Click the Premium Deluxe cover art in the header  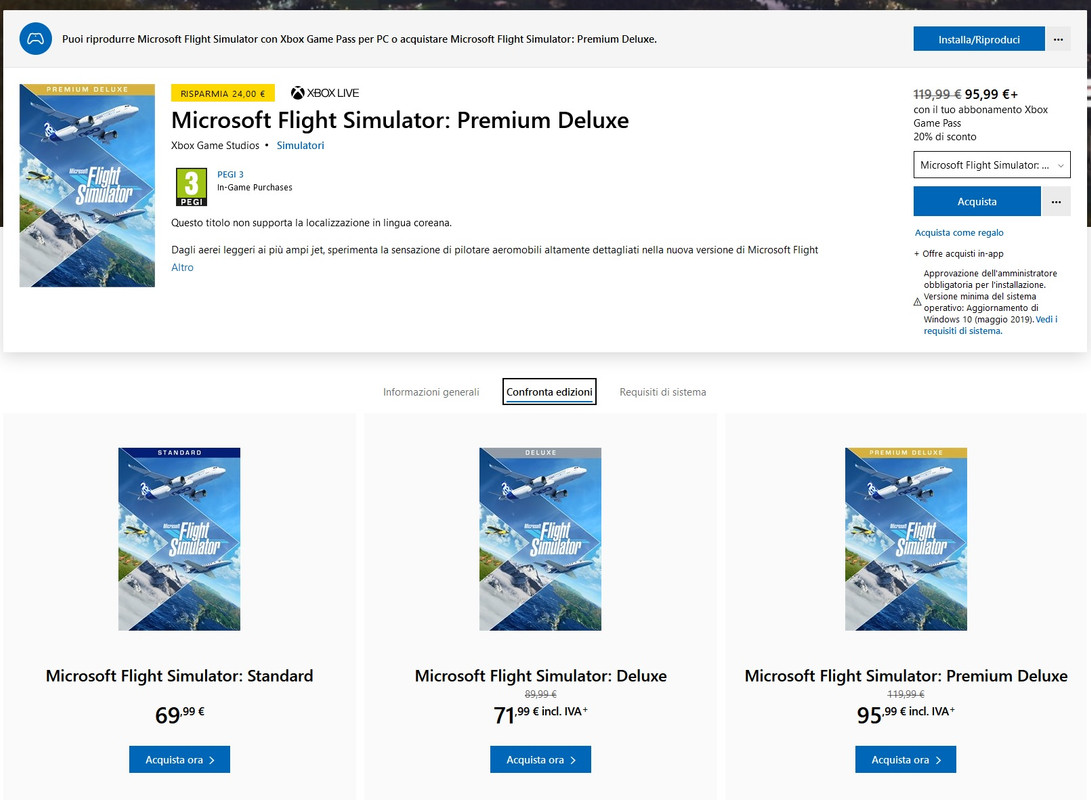(87, 186)
